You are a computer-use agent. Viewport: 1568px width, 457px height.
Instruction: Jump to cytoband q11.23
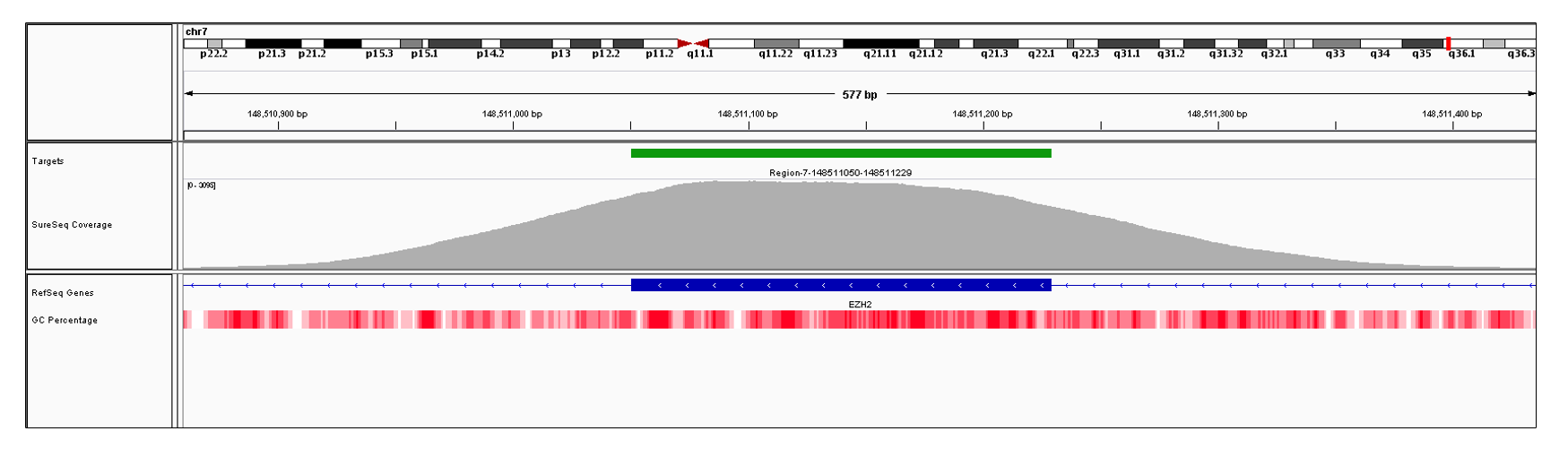[819, 54]
